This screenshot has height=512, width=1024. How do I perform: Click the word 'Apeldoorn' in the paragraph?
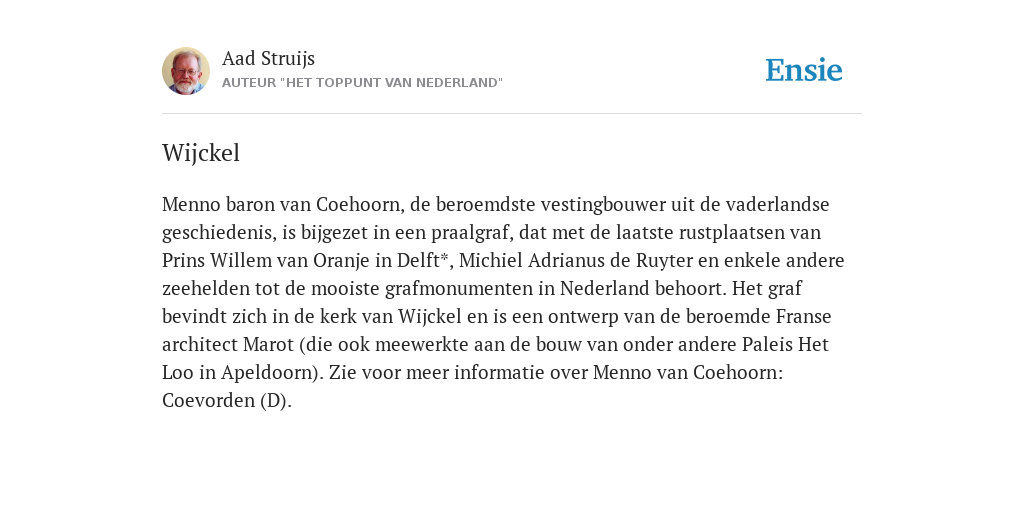(268, 373)
